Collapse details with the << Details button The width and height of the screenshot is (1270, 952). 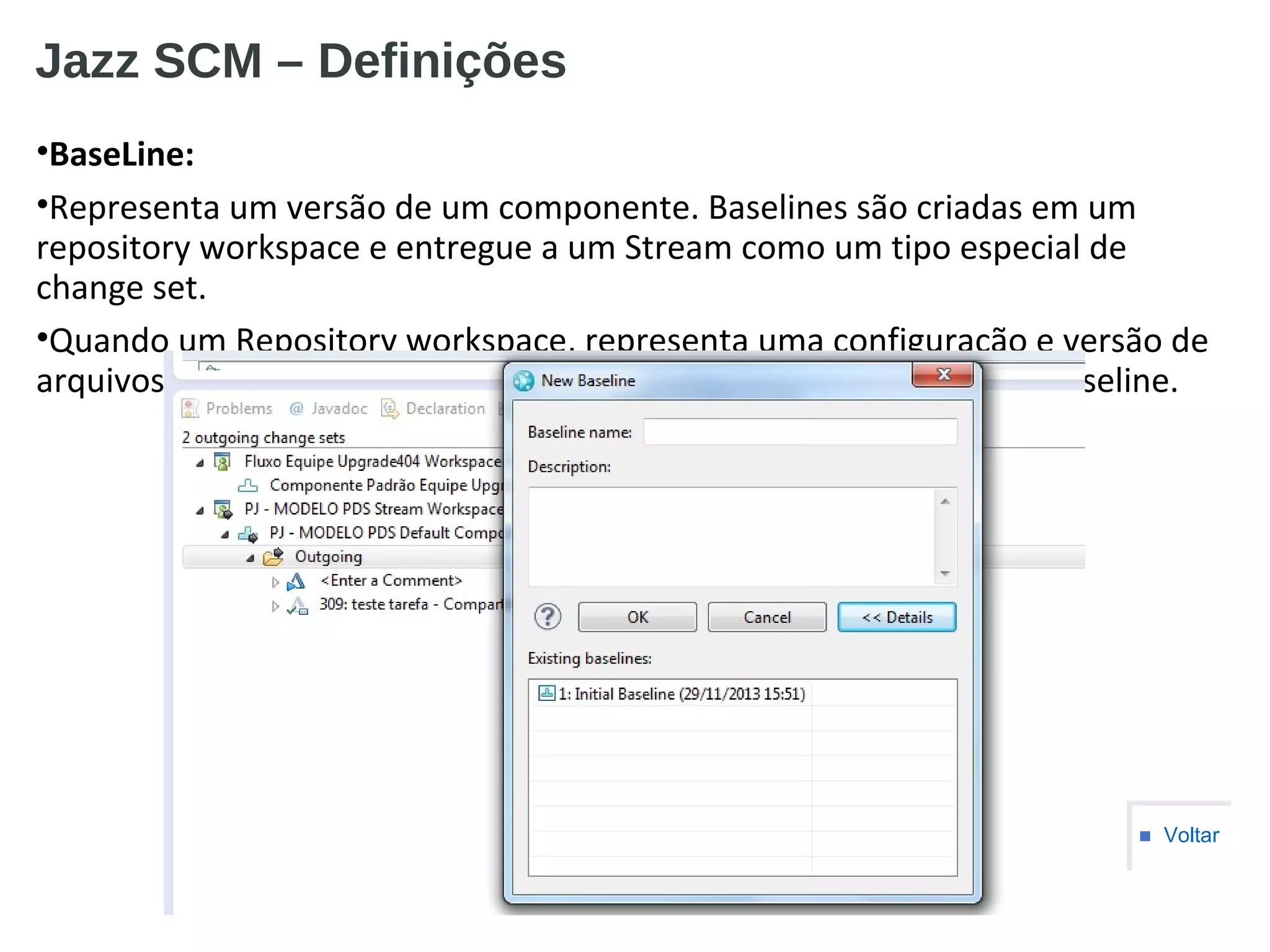tap(897, 617)
